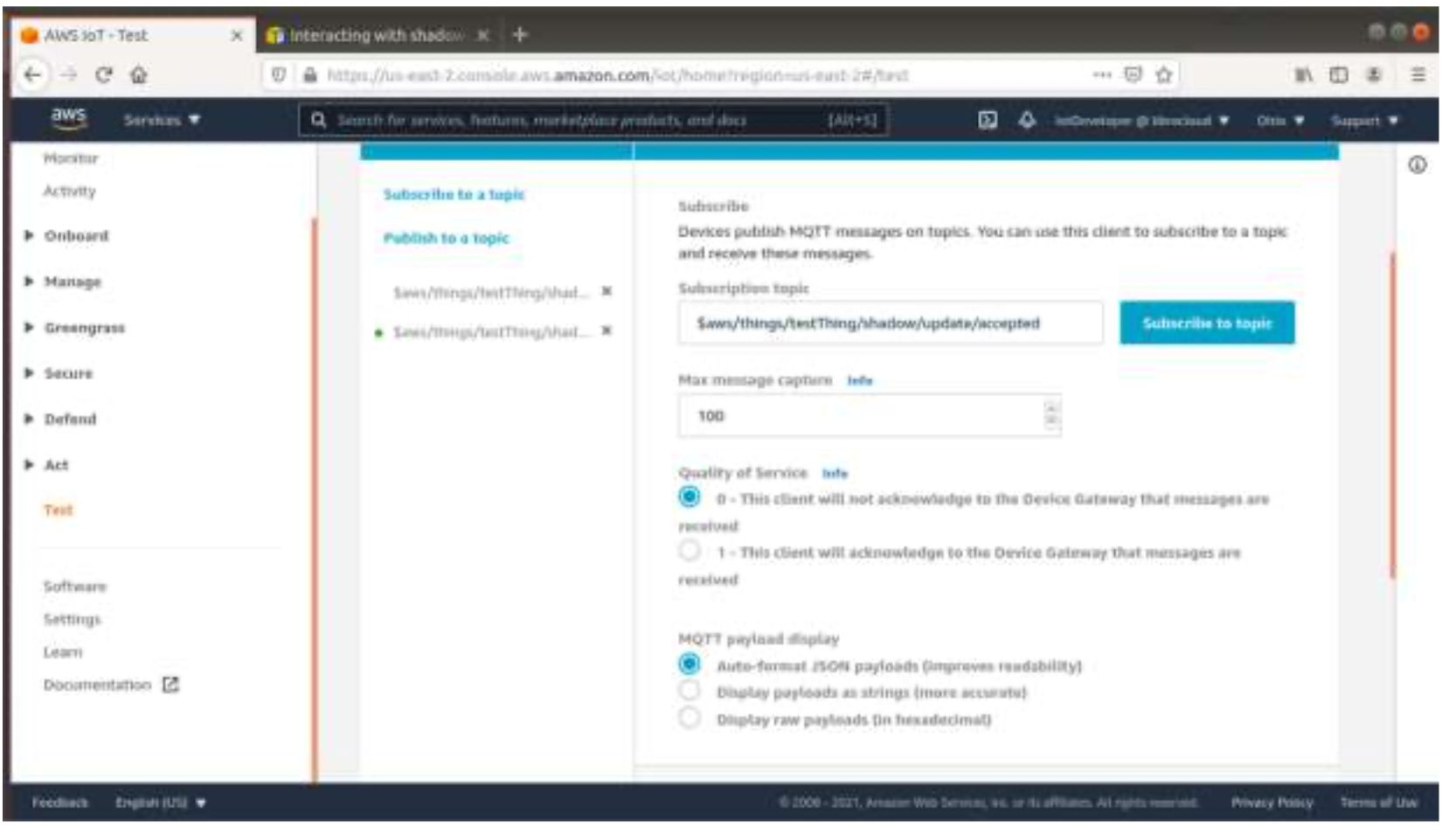Image resolution: width=1456 pixels, height=829 pixels.
Task: Click the Subscribe to topic button
Action: pyautogui.click(x=1206, y=324)
